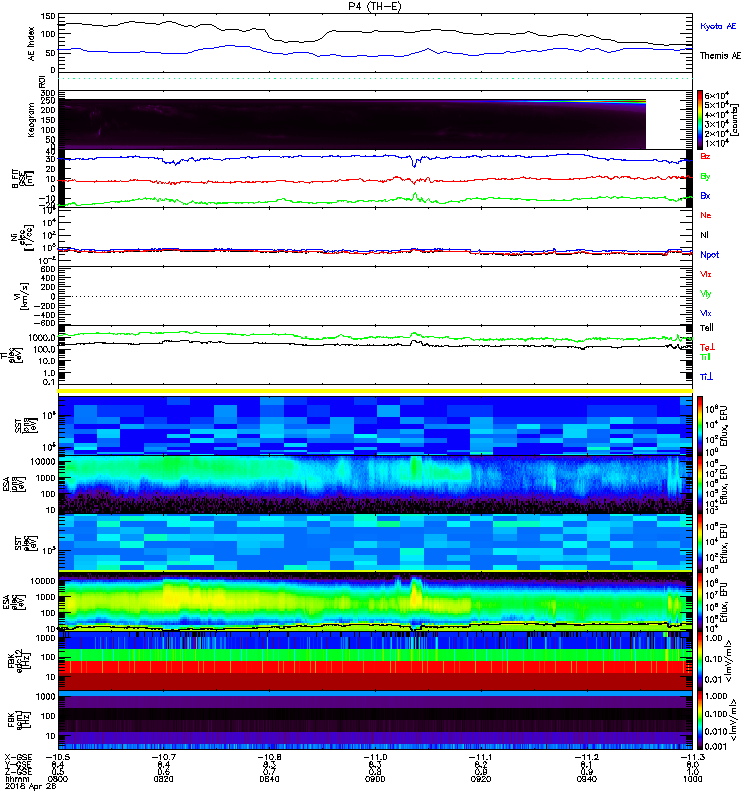Click the Kyoto AE legend label
The height and width of the screenshot is (800, 750).
tap(718, 27)
